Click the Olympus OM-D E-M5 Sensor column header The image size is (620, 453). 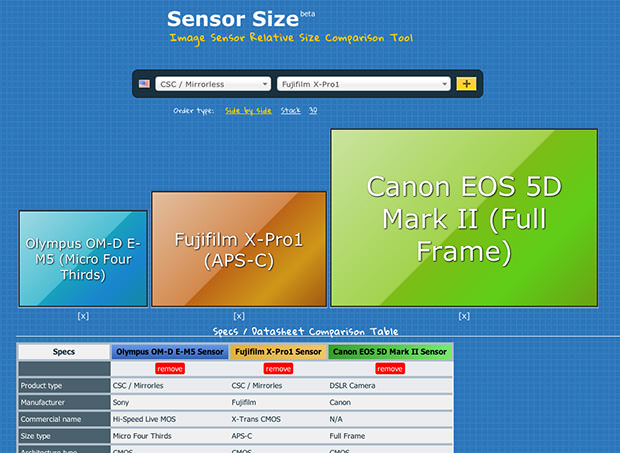(170, 351)
